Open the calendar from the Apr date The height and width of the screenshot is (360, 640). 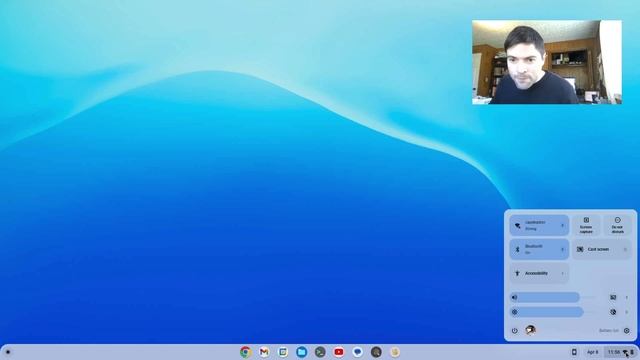[x=592, y=352]
